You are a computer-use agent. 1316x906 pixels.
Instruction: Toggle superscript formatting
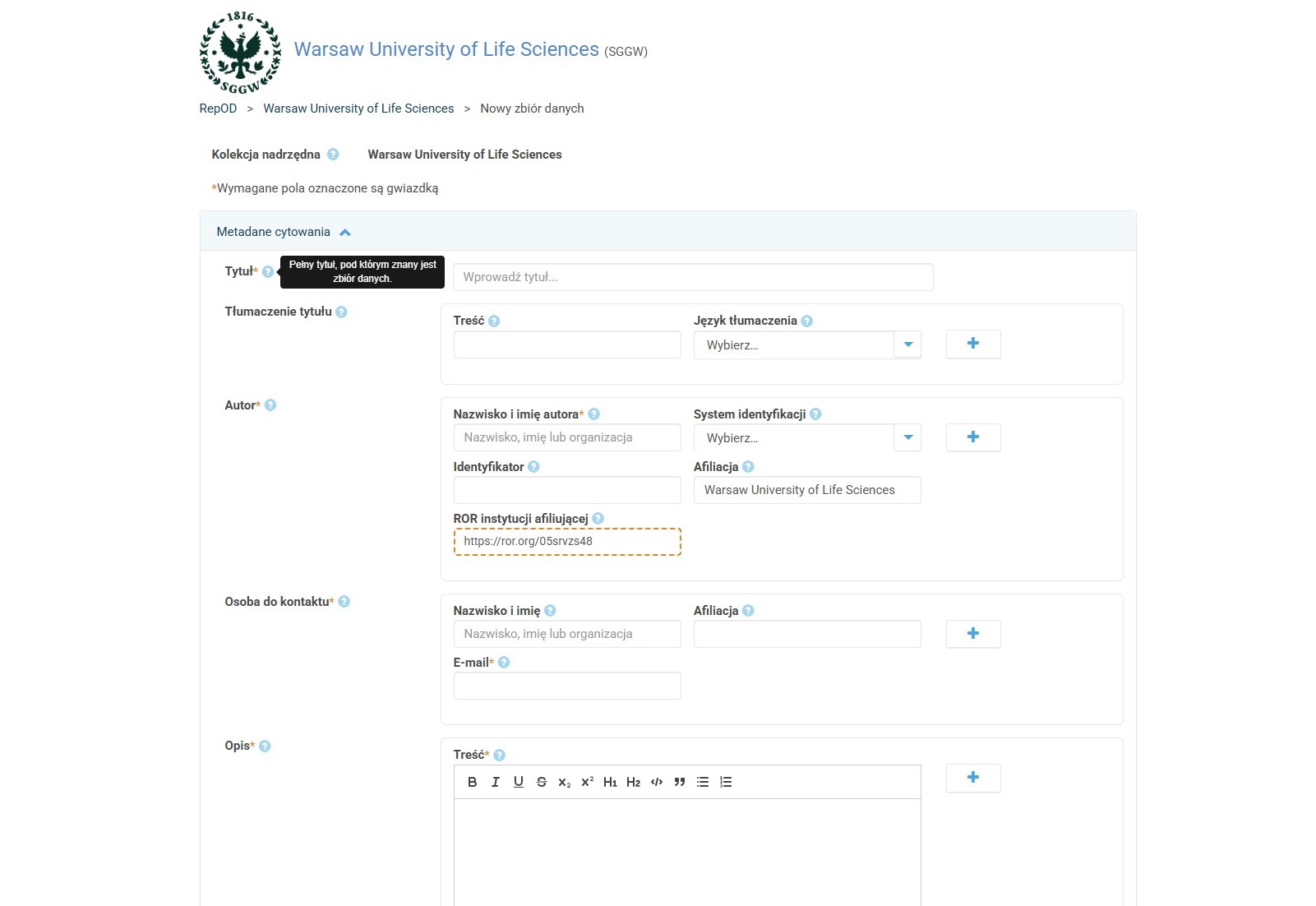[587, 782]
